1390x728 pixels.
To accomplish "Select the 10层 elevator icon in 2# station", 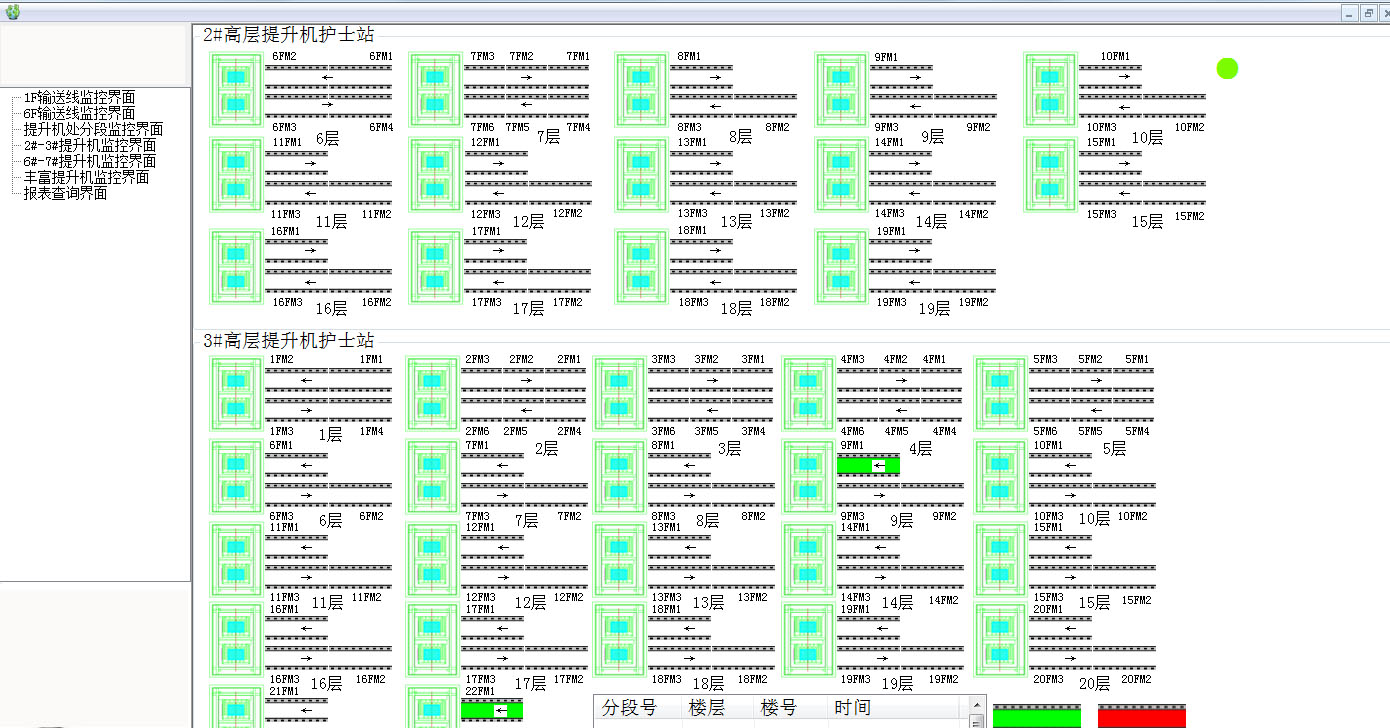I will [x=1049, y=90].
